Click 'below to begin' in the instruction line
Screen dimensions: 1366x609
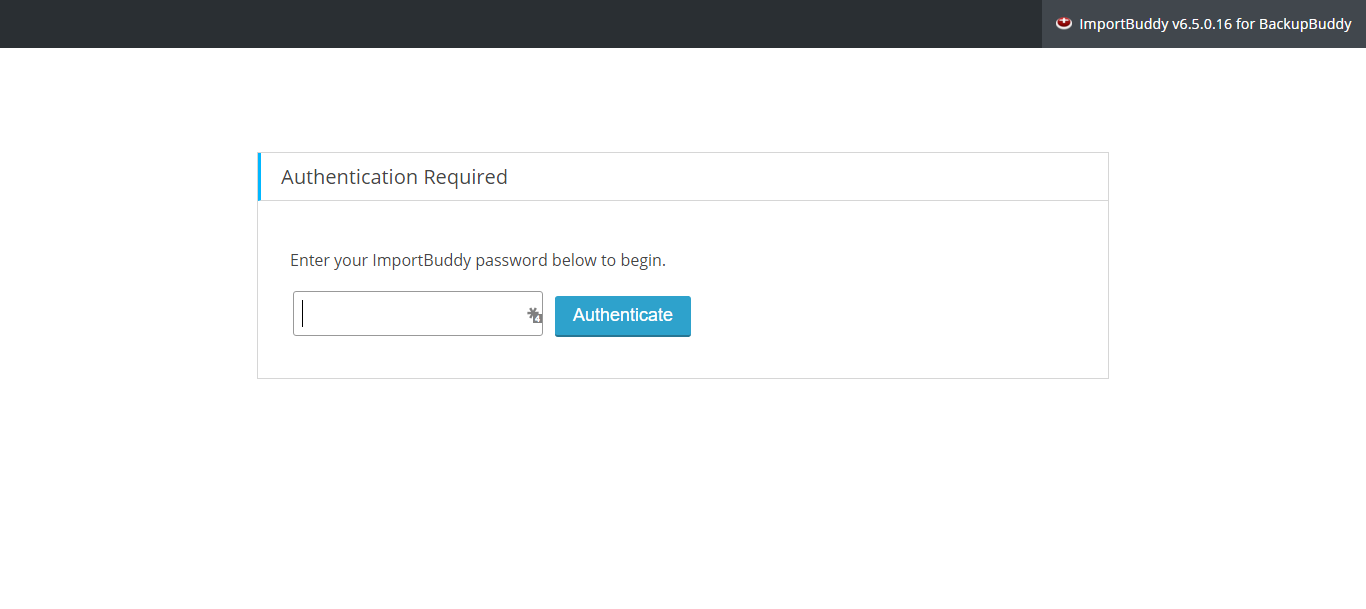609,260
